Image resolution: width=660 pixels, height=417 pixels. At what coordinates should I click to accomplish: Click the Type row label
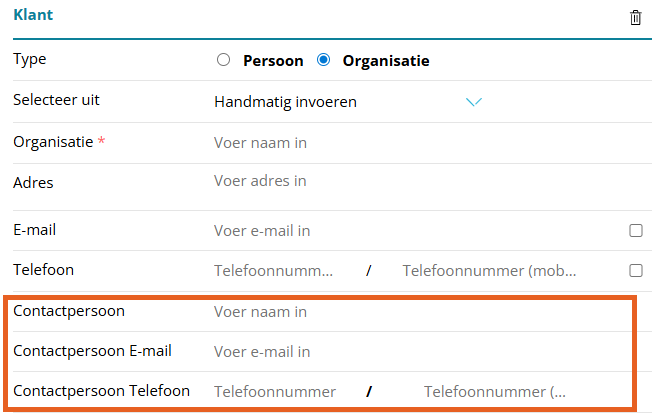pyautogui.click(x=30, y=59)
